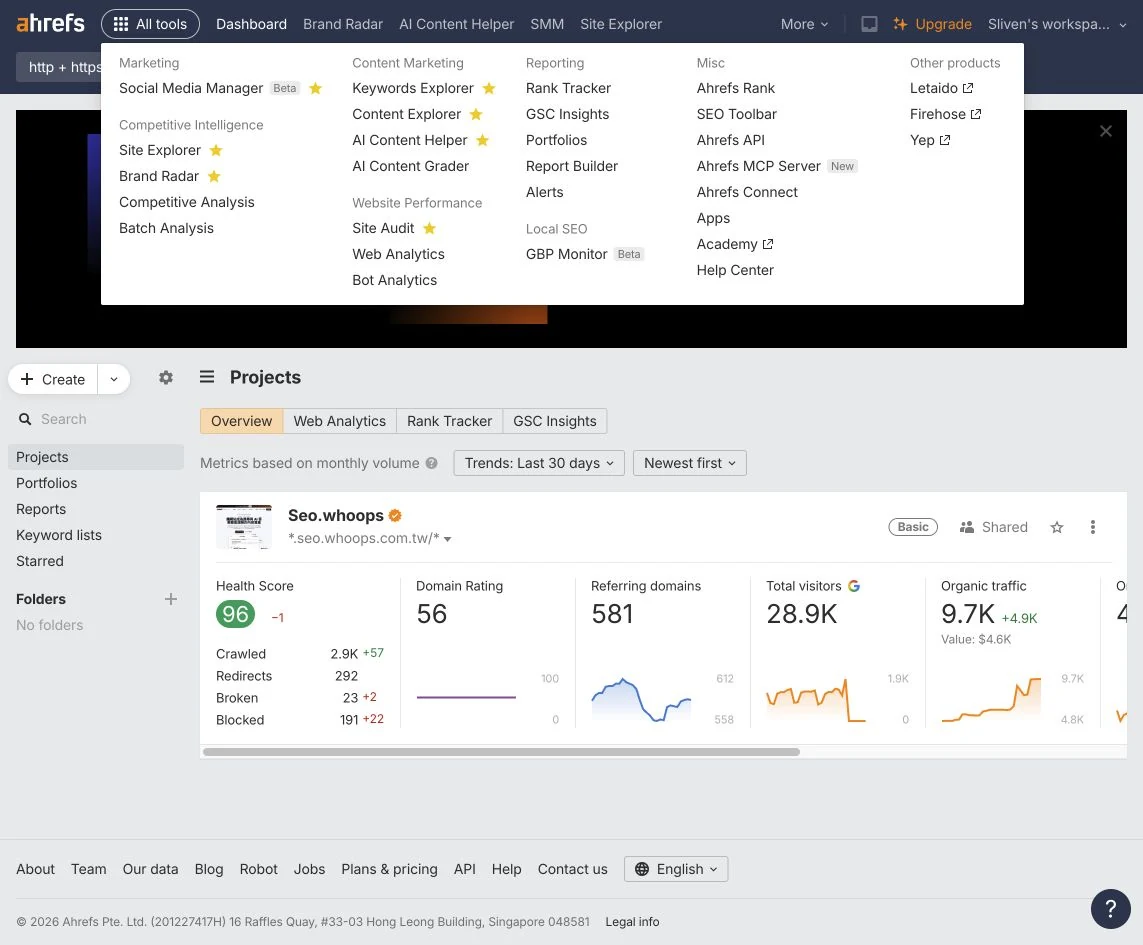Viewport: 1143px width, 945px height.
Task: Click the Shared people icon label
Action: coord(994,527)
